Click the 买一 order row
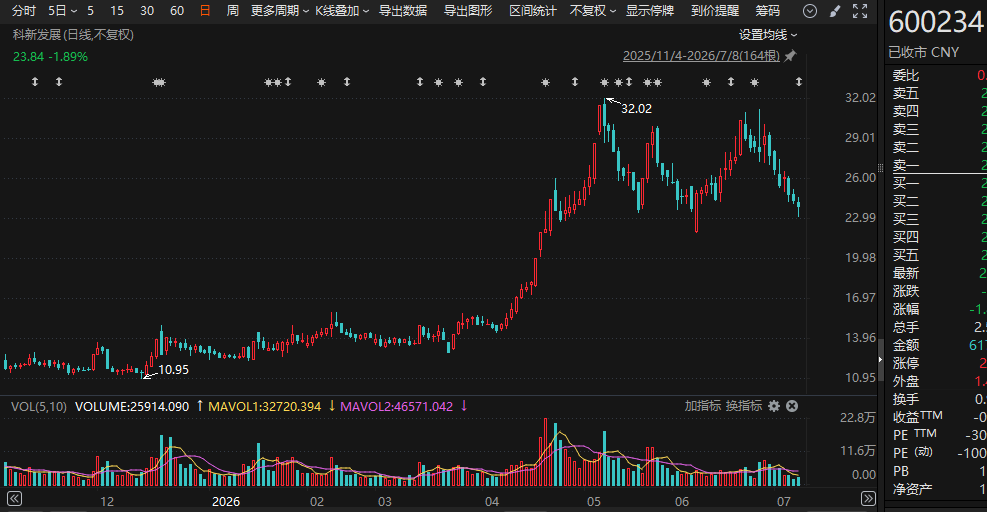This screenshot has height=512, width=987. pyautogui.click(x=937, y=183)
